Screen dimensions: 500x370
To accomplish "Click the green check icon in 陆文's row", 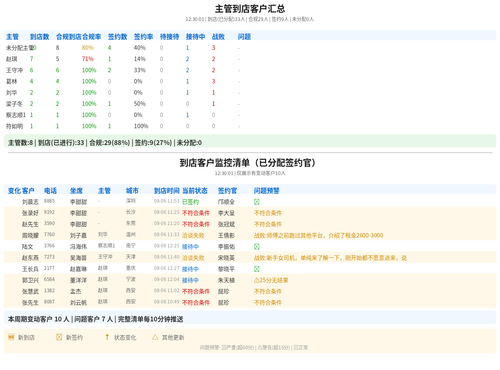I will coord(256,246).
